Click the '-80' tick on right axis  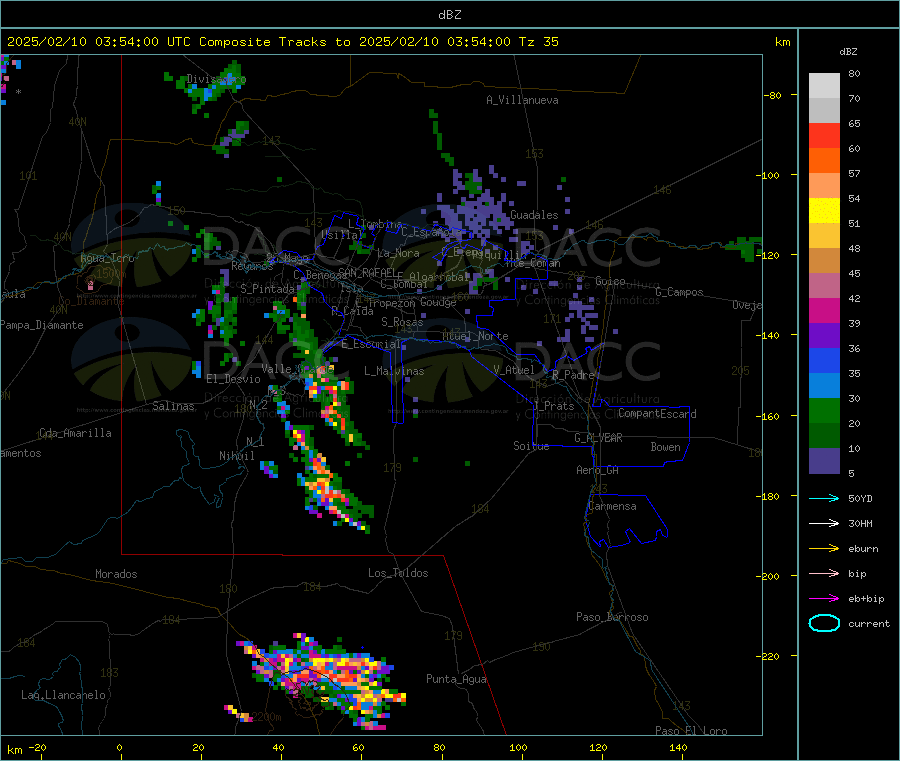point(773,95)
